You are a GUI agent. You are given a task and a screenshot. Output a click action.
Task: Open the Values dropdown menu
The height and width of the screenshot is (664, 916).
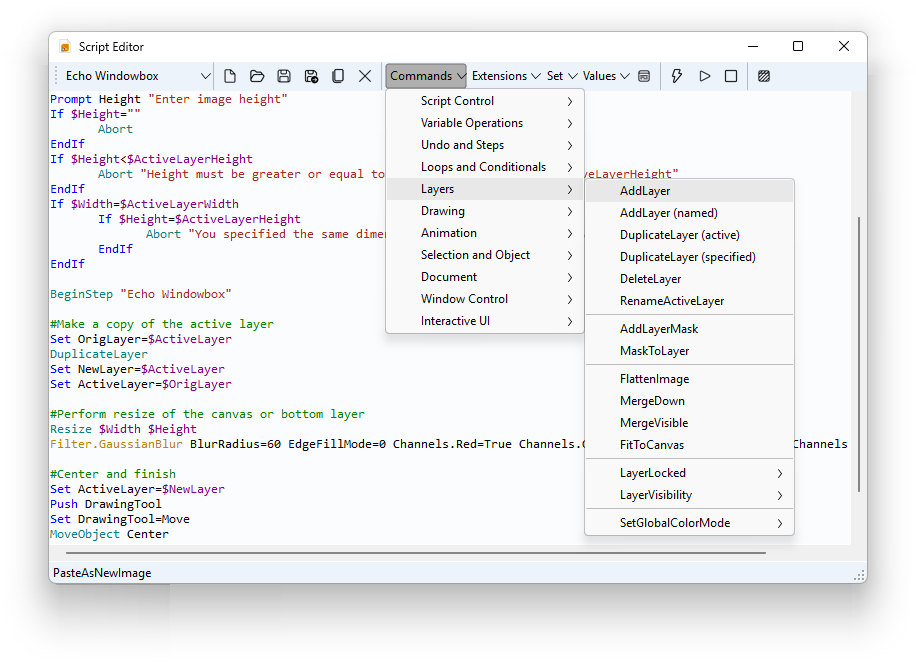point(606,76)
